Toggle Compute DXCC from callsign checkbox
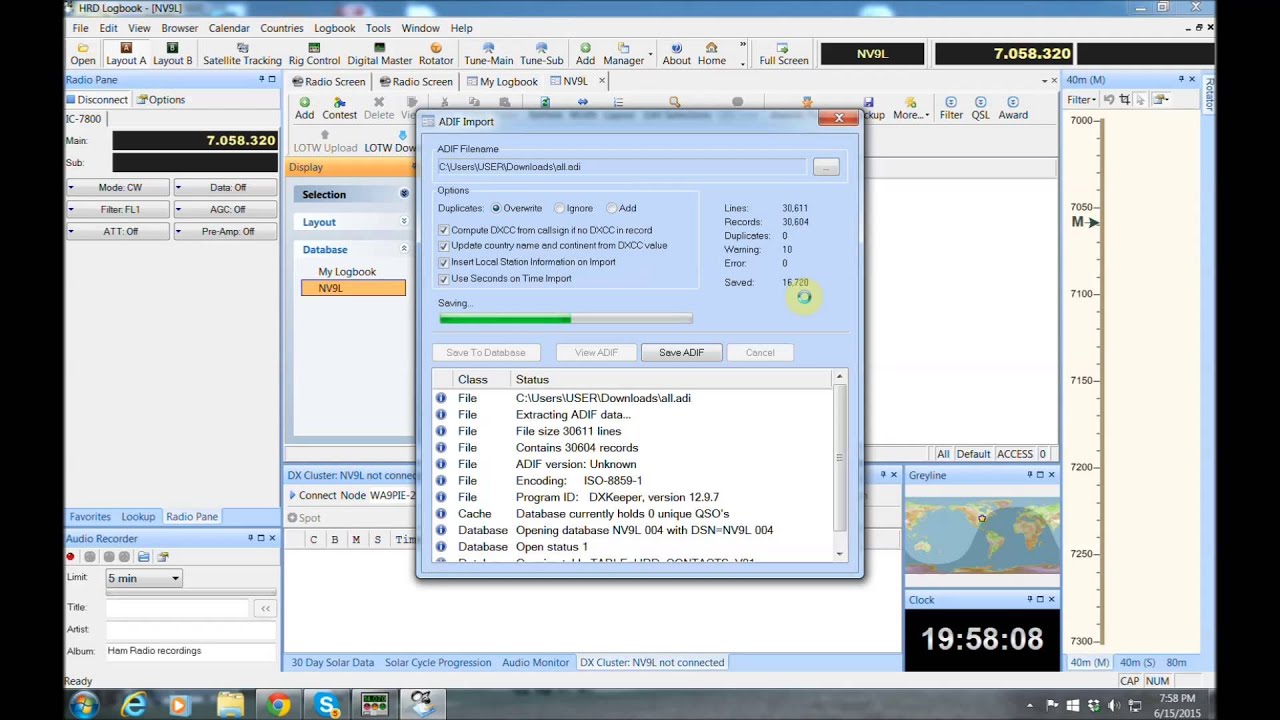The image size is (1280, 720). point(444,230)
